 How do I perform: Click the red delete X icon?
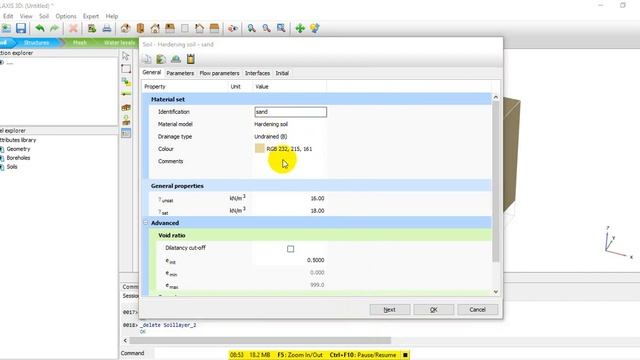tap(73, 28)
